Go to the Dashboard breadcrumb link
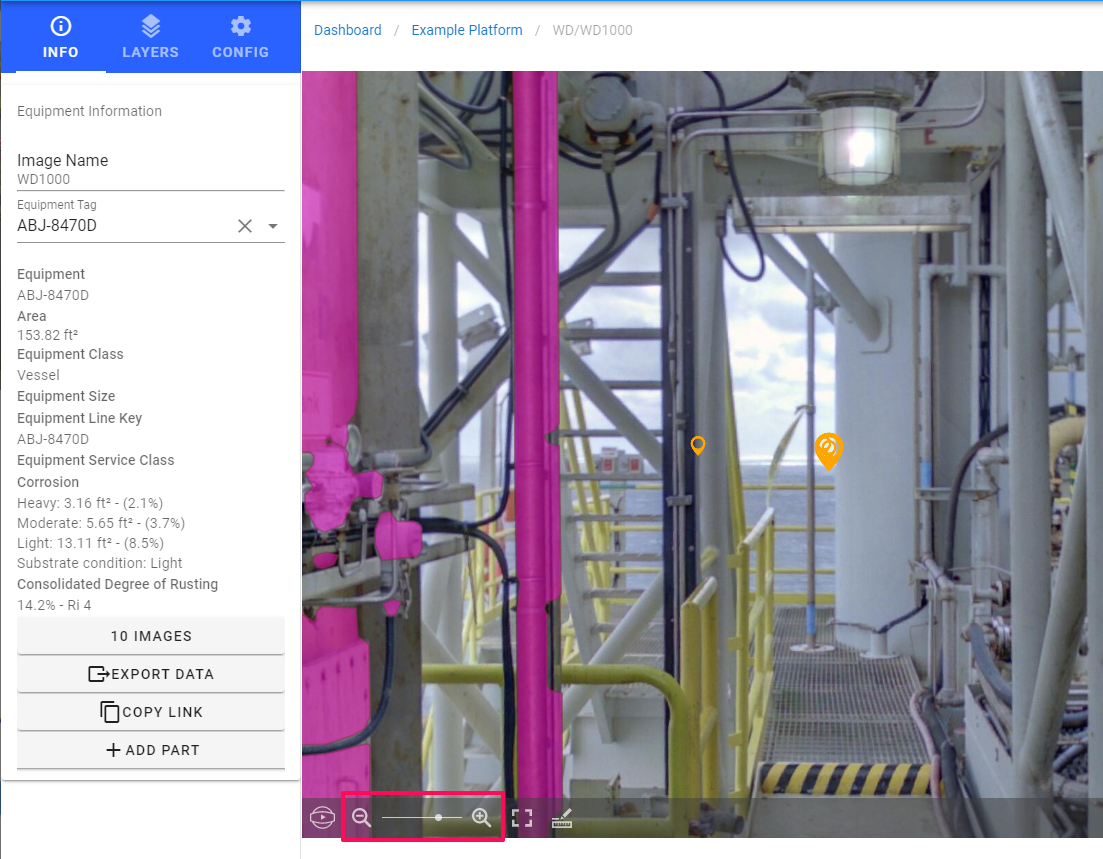 347,30
